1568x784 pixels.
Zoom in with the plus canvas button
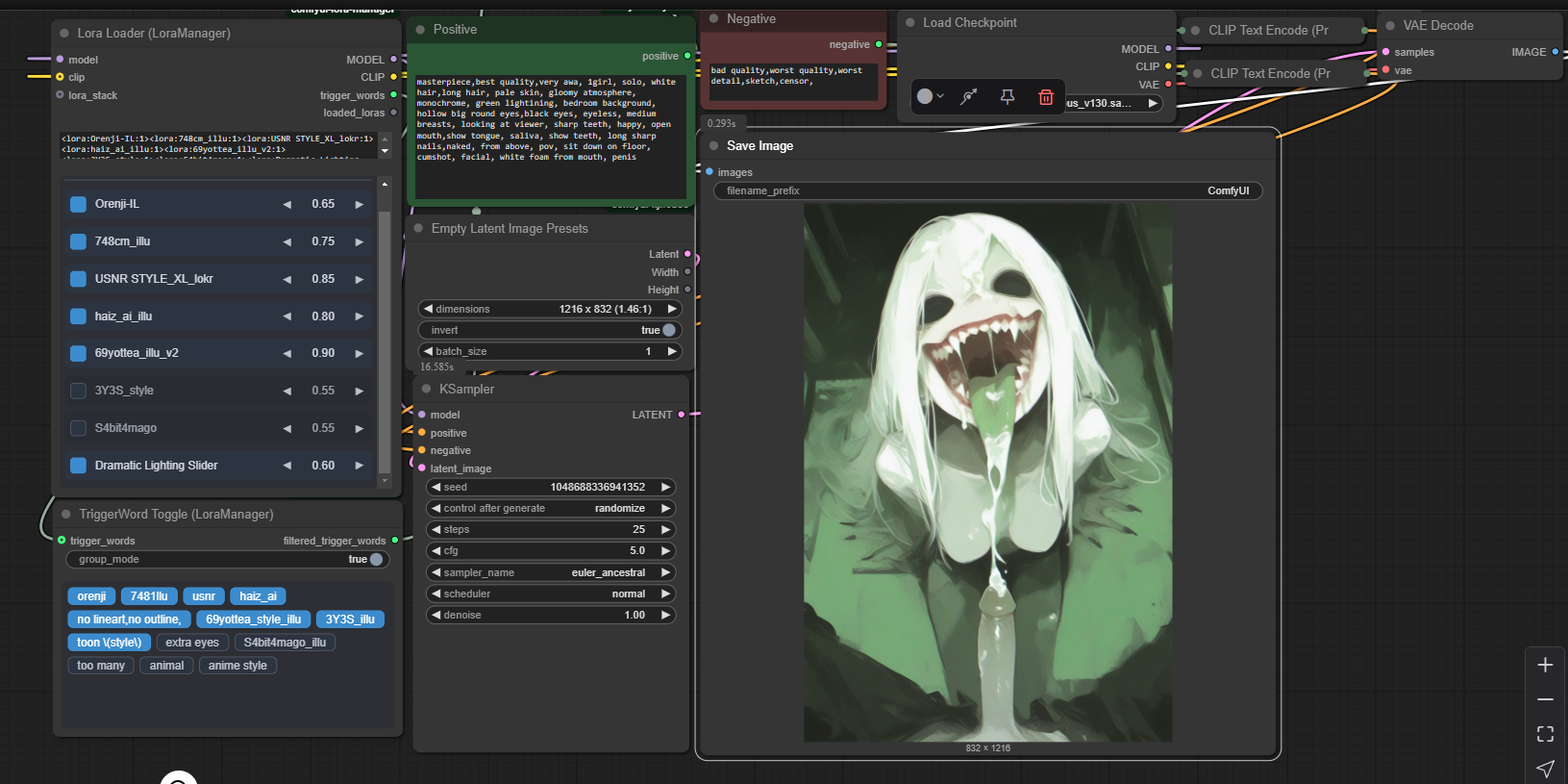pos(1545,665)
